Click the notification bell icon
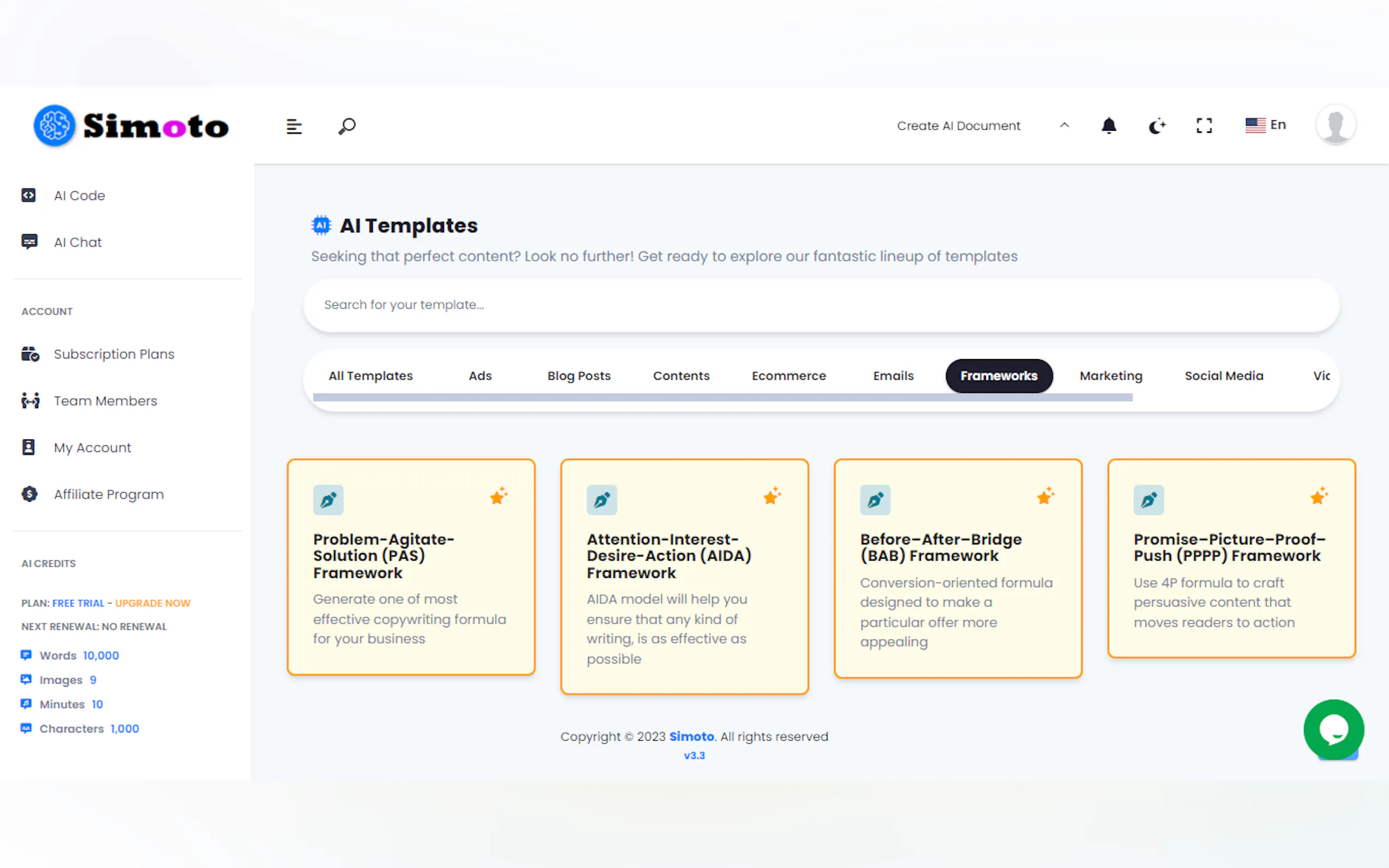1389x868 pixels. pyautogui.click(x=1108, y=126)
